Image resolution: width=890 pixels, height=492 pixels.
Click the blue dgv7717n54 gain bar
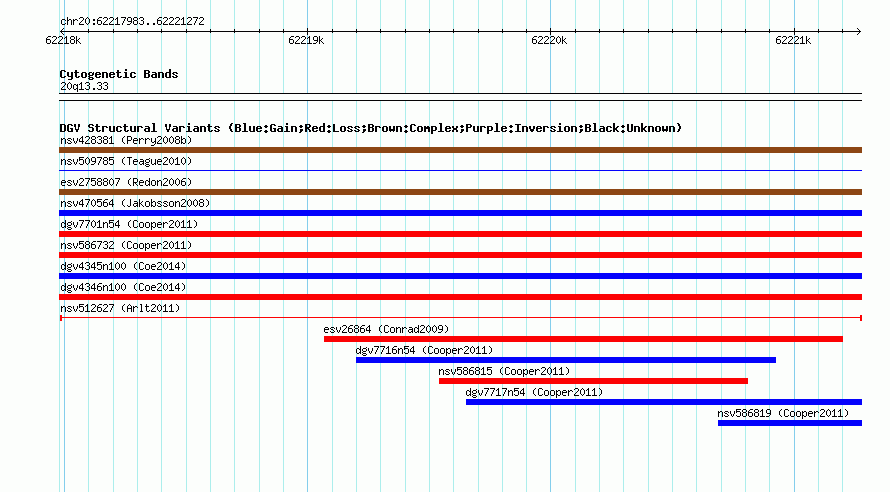[x=664, y=402]
